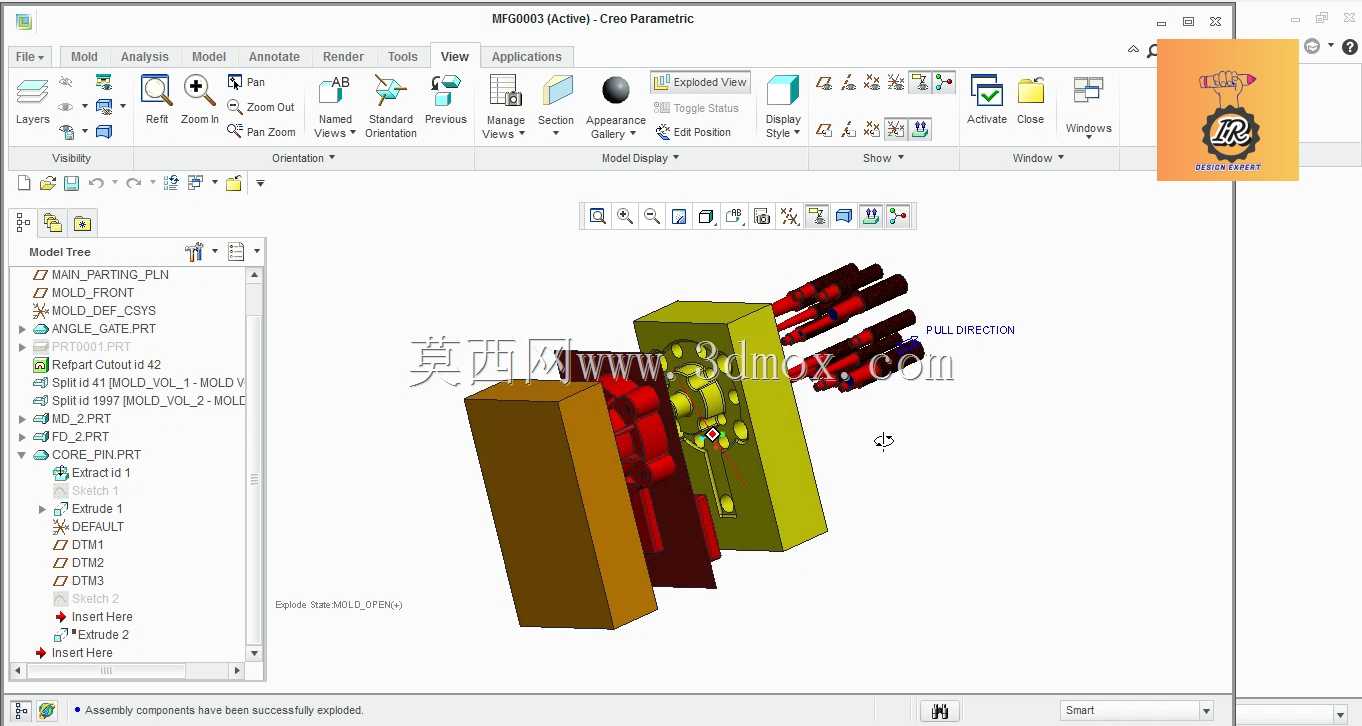The height and width of the screenshot is (726, 1362).
Task: Open saved orientations in graphics toolbar
Action: tap(735, 216)
